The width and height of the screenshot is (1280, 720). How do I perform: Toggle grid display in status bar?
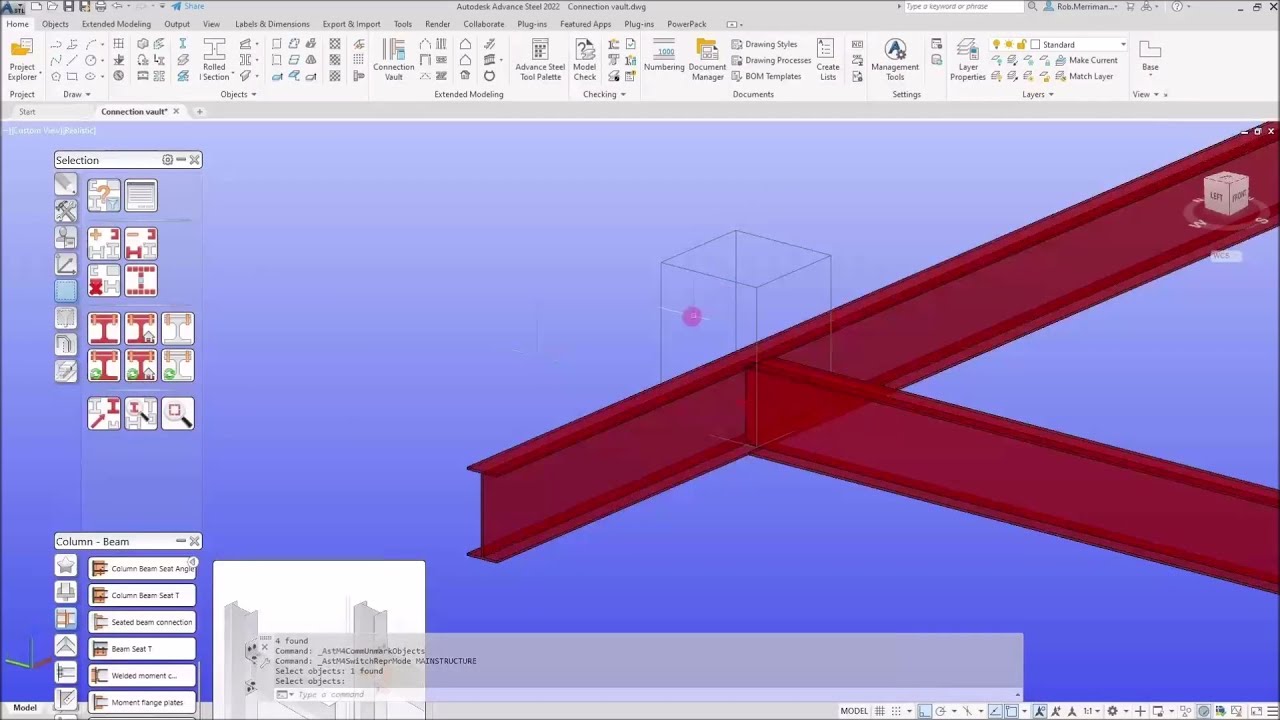click(x=881, y=711)
